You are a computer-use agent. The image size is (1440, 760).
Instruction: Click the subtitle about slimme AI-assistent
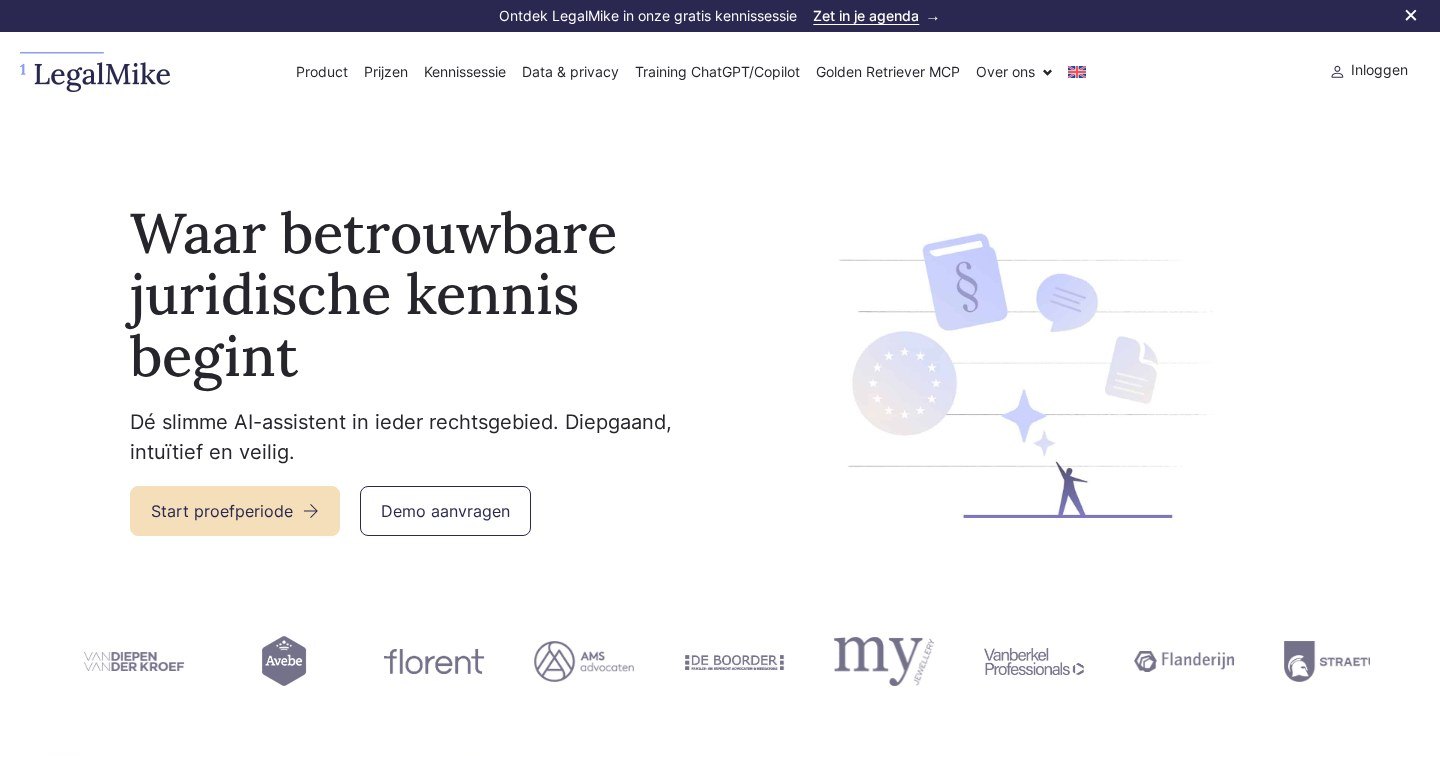click(401, 437)
